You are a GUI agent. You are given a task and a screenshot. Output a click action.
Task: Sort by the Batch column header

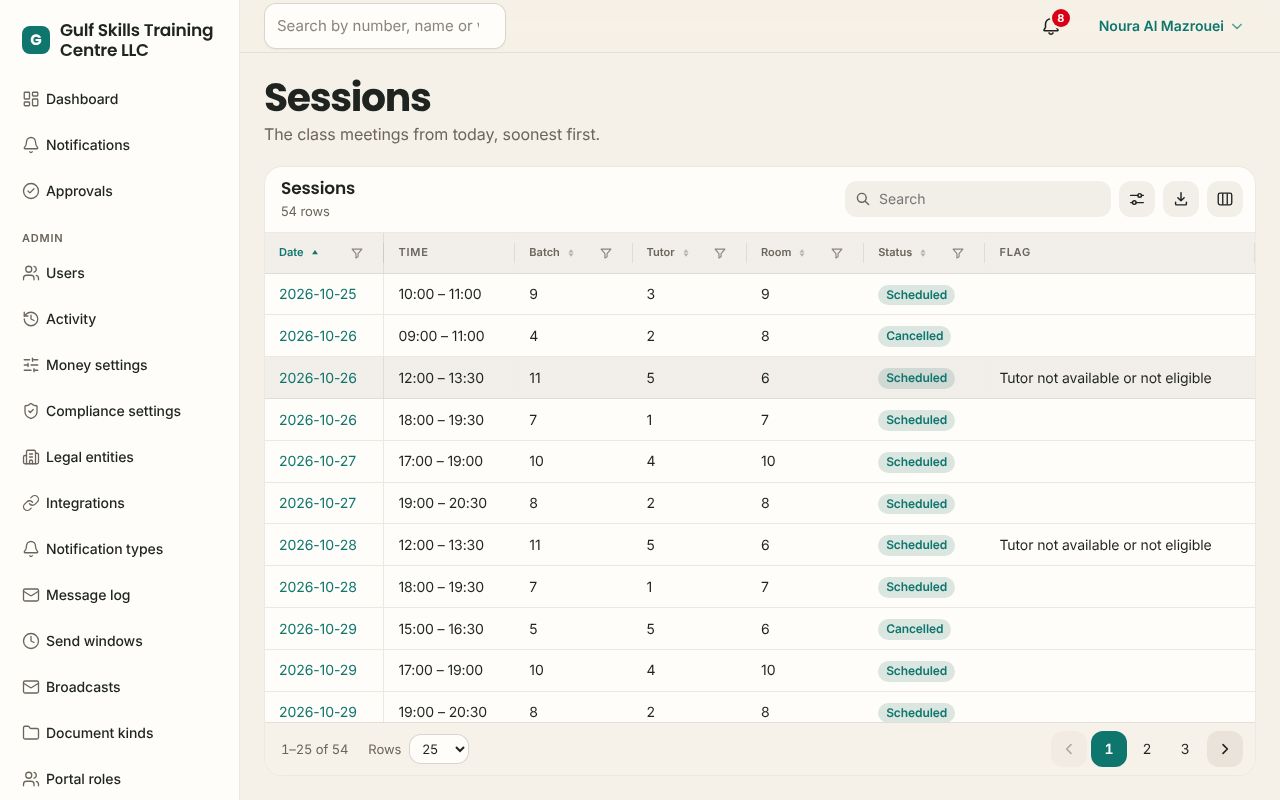click(x=551, y=253)
